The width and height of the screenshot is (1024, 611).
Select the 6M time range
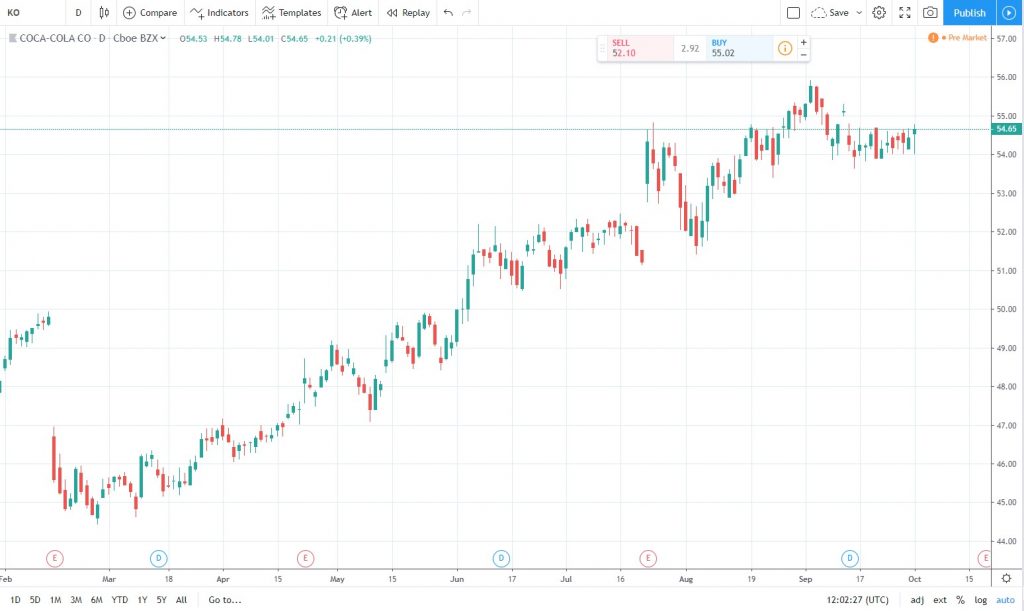tap(97, 600)
